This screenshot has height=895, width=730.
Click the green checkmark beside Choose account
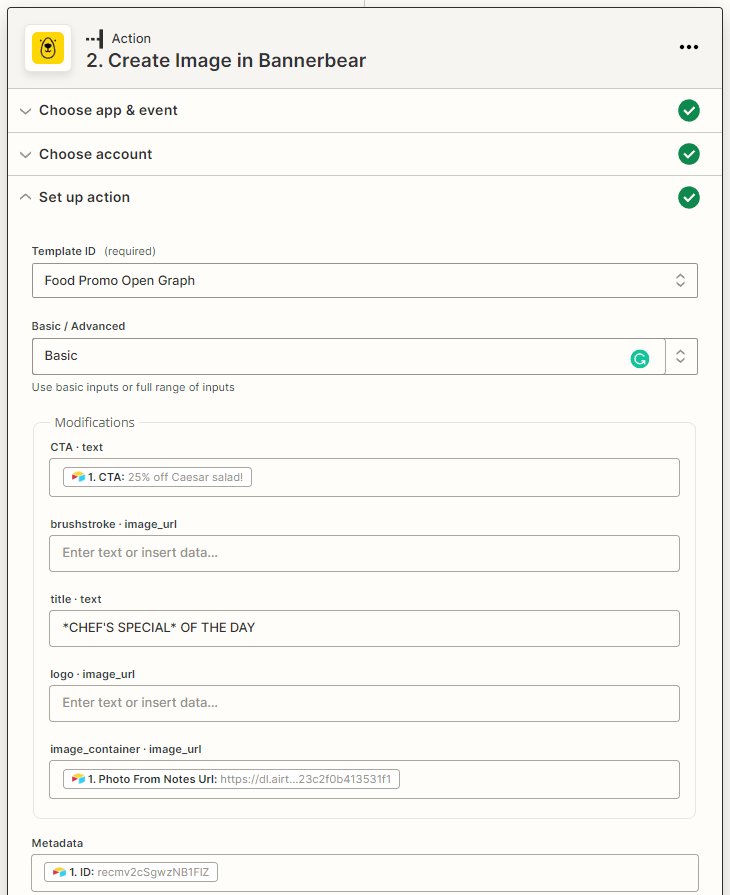688,154
